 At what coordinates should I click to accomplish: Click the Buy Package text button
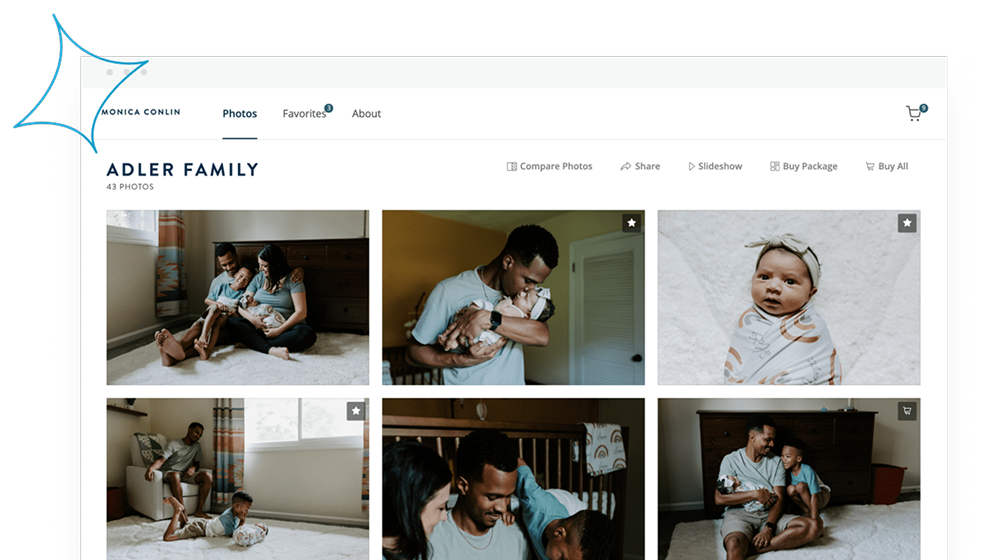(x=810, y=166)
